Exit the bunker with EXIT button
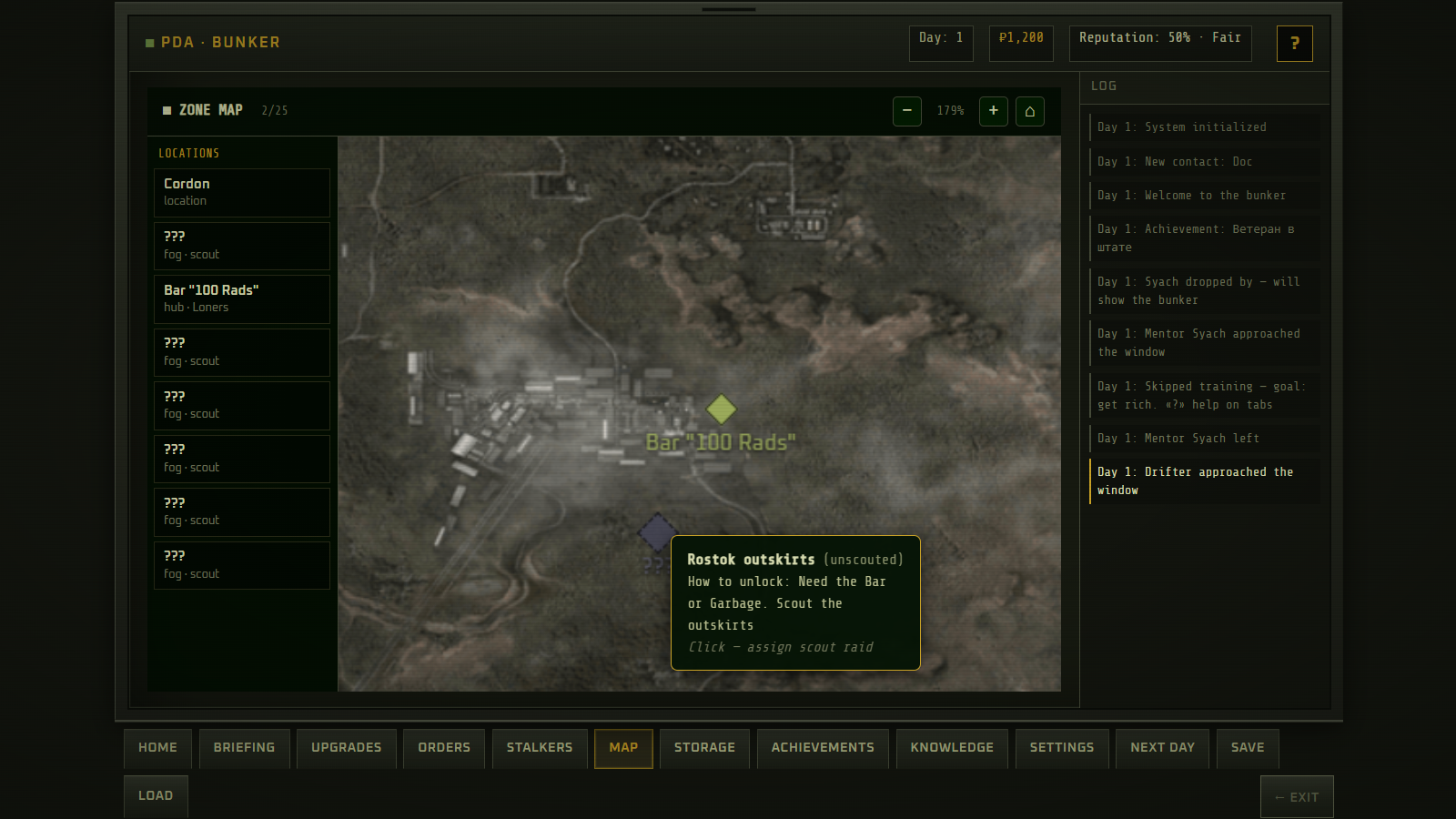The width and height of the screenshot is (1456, 819). point(1297,797)
